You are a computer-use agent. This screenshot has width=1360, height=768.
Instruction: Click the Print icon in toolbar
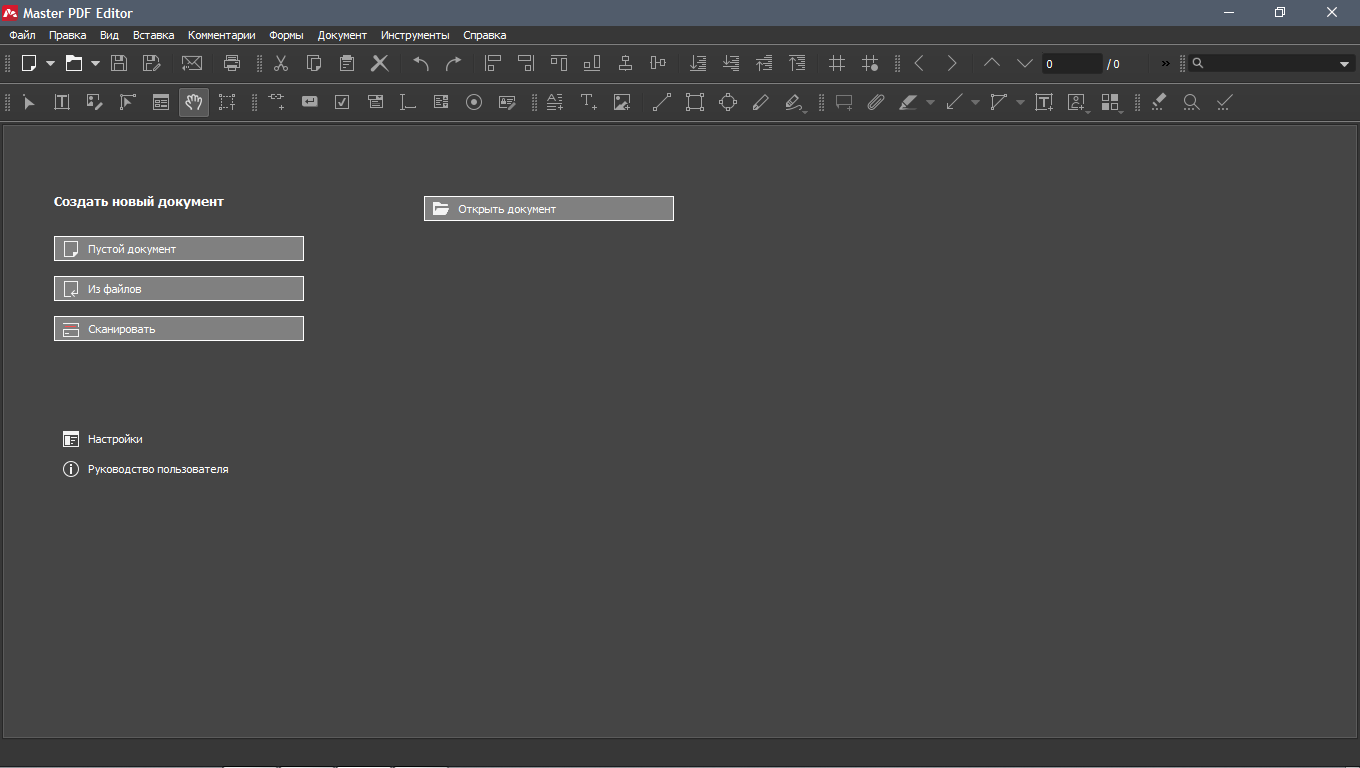[x=232, y=63]
